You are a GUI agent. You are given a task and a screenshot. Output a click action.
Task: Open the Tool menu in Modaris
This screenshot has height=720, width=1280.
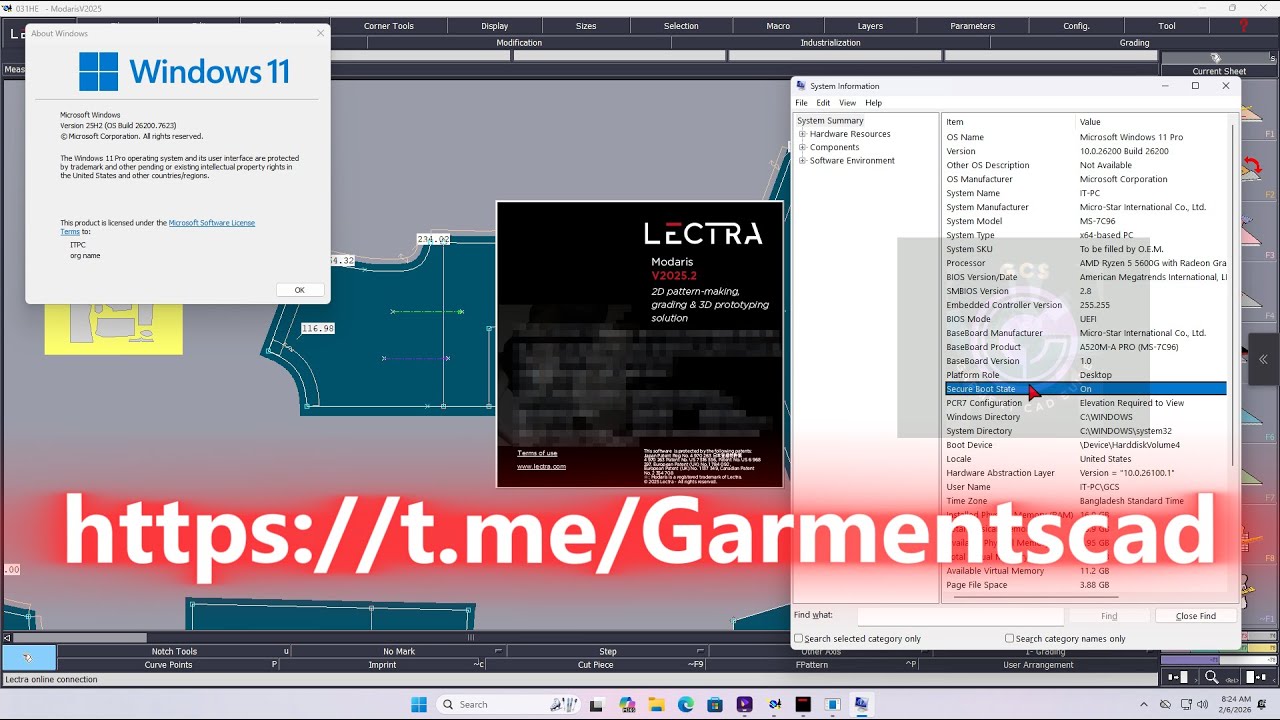[1167, 26]
